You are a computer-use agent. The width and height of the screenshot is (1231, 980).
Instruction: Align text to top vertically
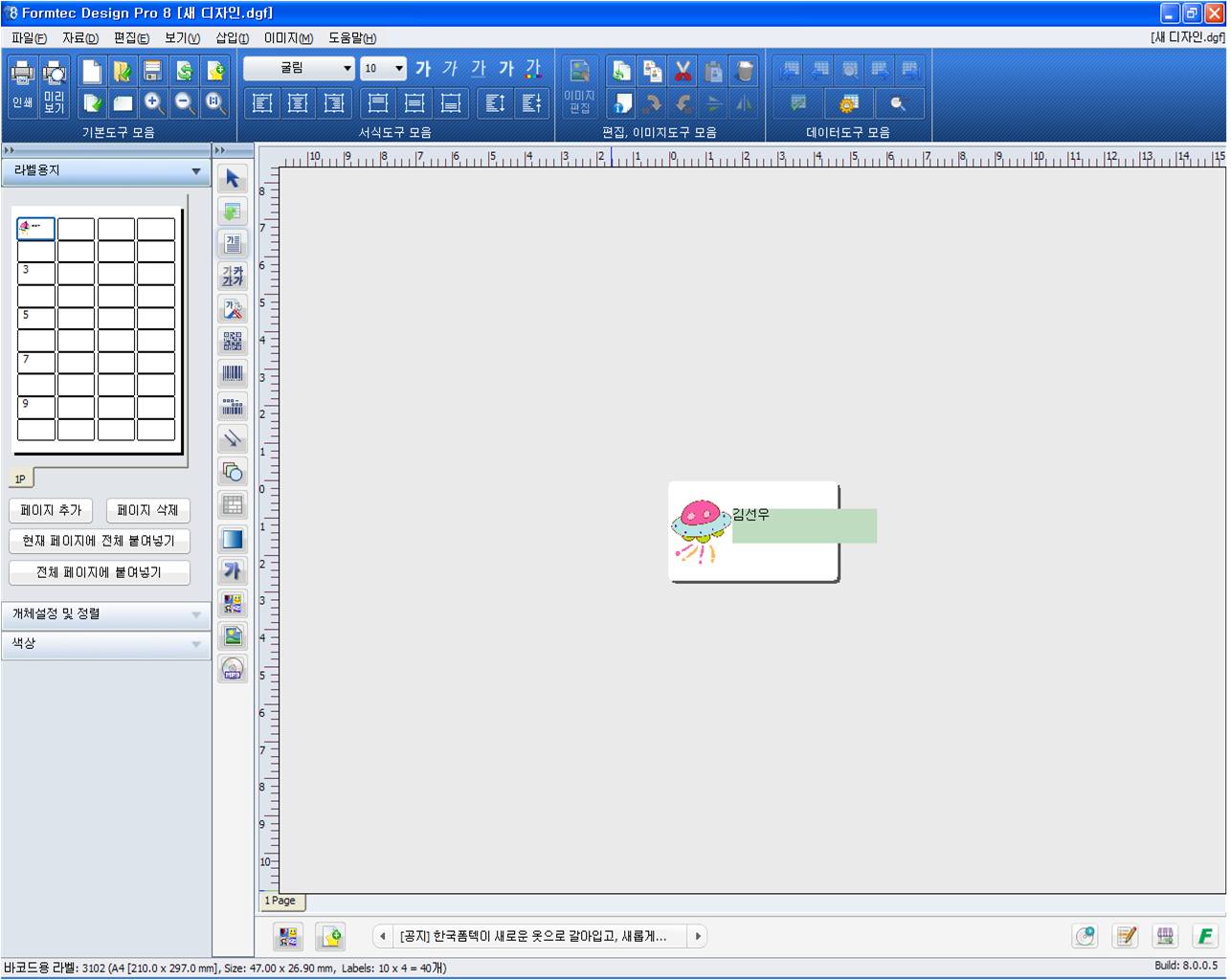(378, 102)
